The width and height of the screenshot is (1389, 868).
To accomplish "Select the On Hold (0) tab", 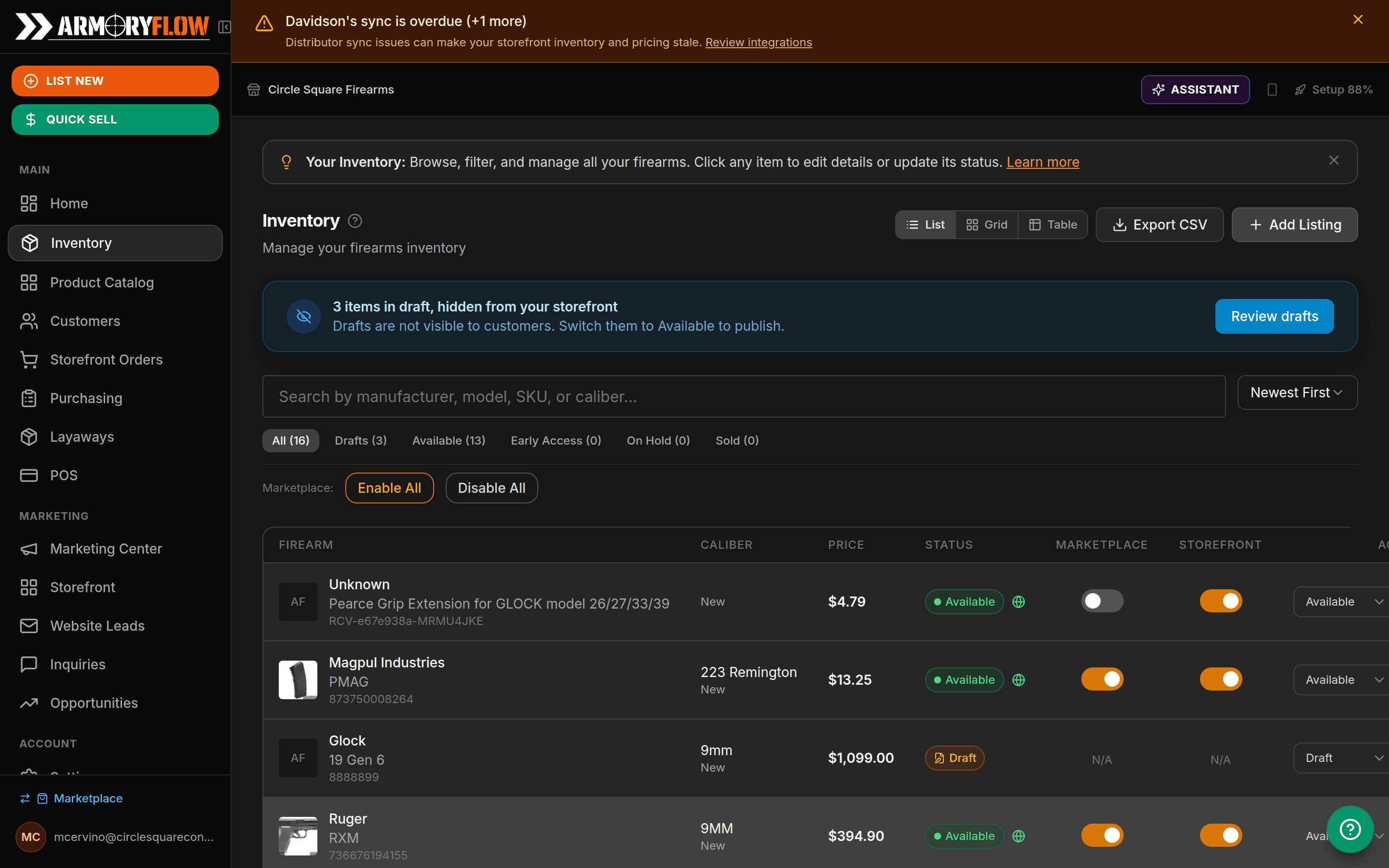I will (658, 440).
